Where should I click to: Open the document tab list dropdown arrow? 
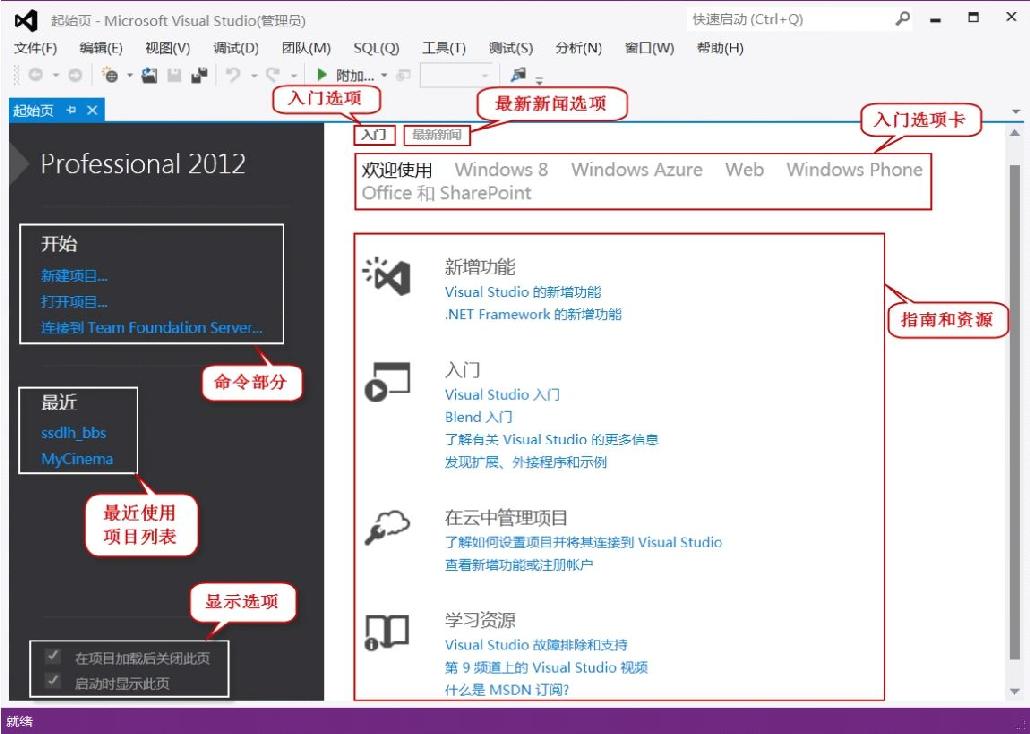1016,112
